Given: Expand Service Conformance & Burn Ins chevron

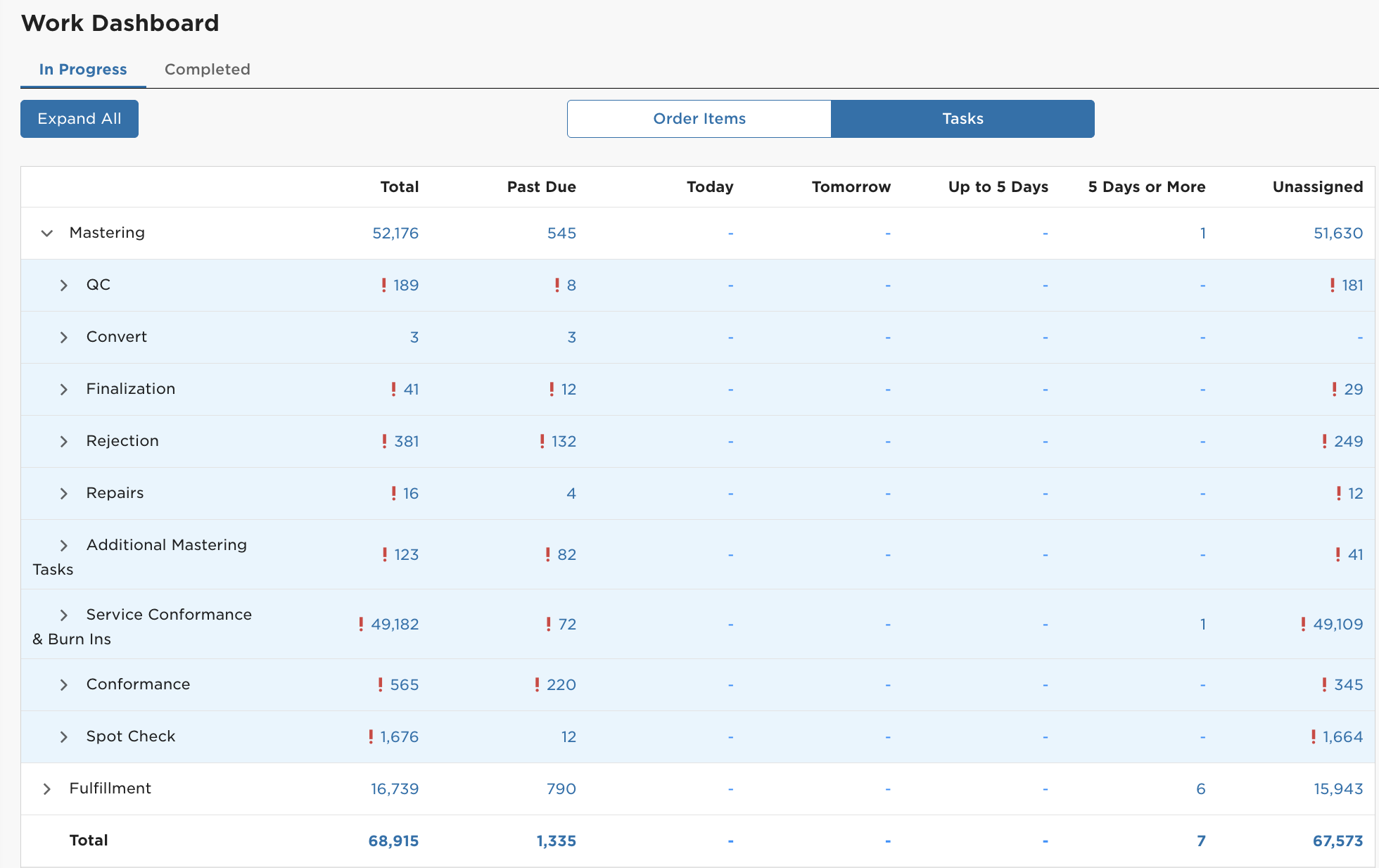Looking at the screenshot, I should coord(63,615).
